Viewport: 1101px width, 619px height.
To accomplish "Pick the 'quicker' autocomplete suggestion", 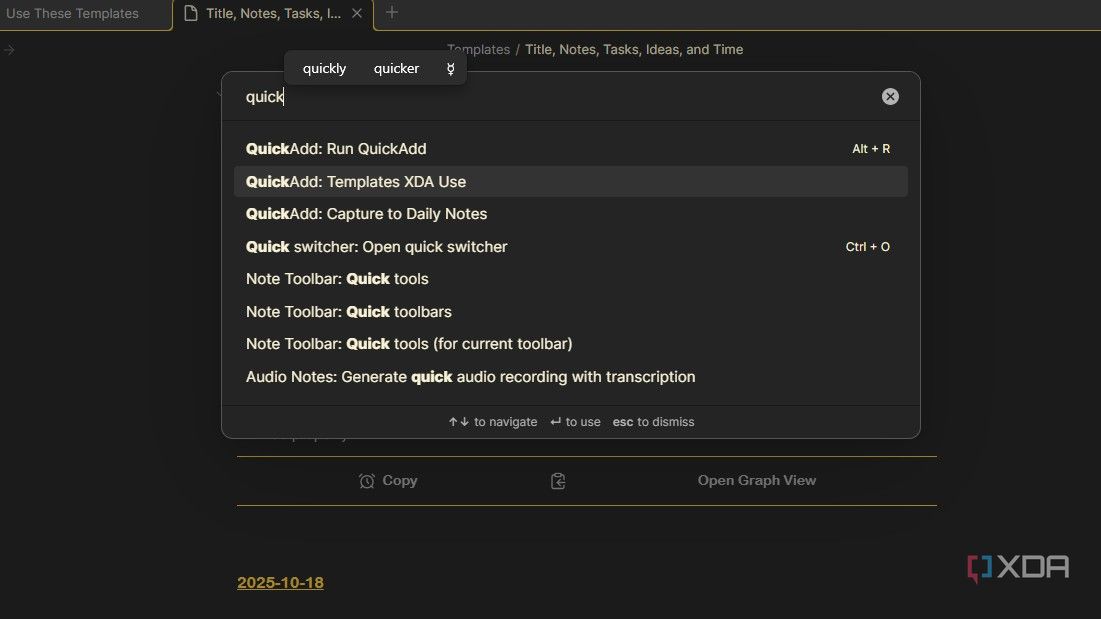I will (x=396, y=69).
